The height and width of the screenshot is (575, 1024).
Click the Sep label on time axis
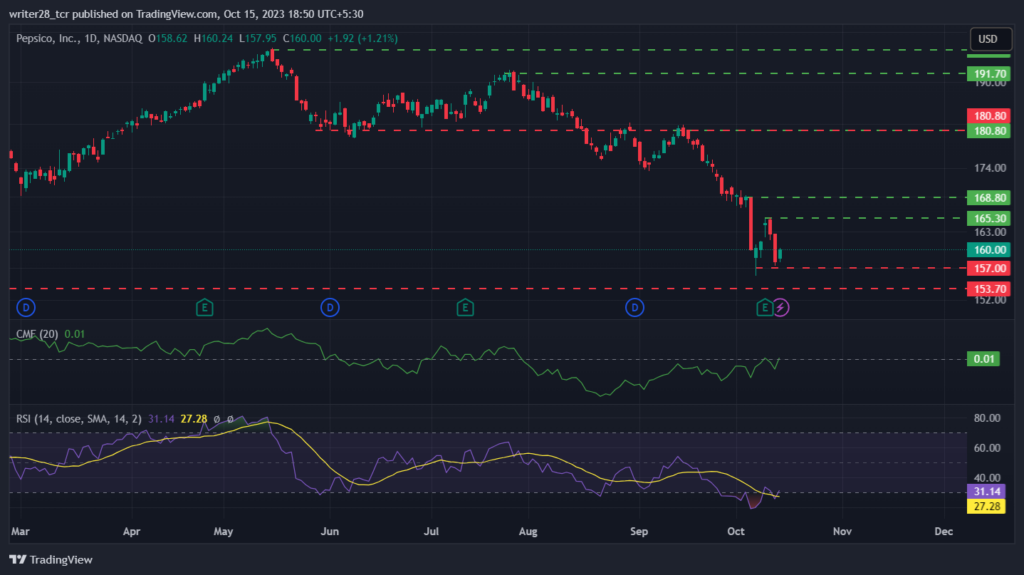[x=639, y=531]
